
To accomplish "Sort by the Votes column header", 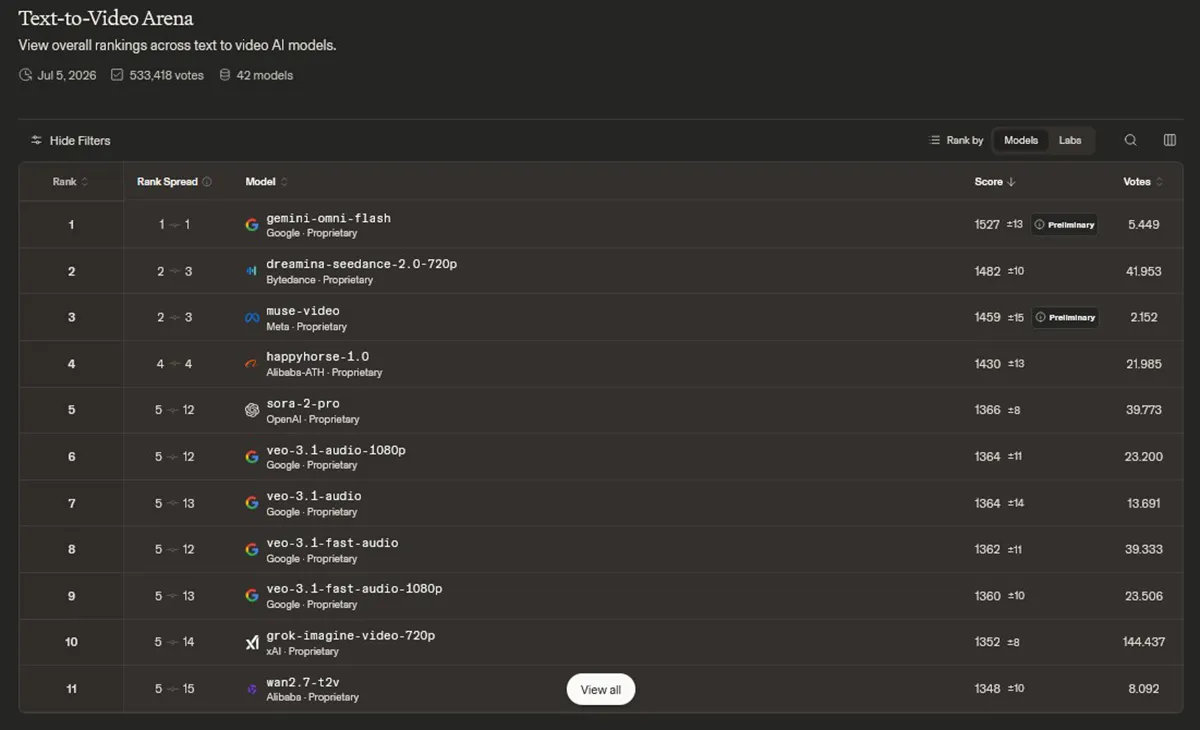I will click(x=1143, y=182).
